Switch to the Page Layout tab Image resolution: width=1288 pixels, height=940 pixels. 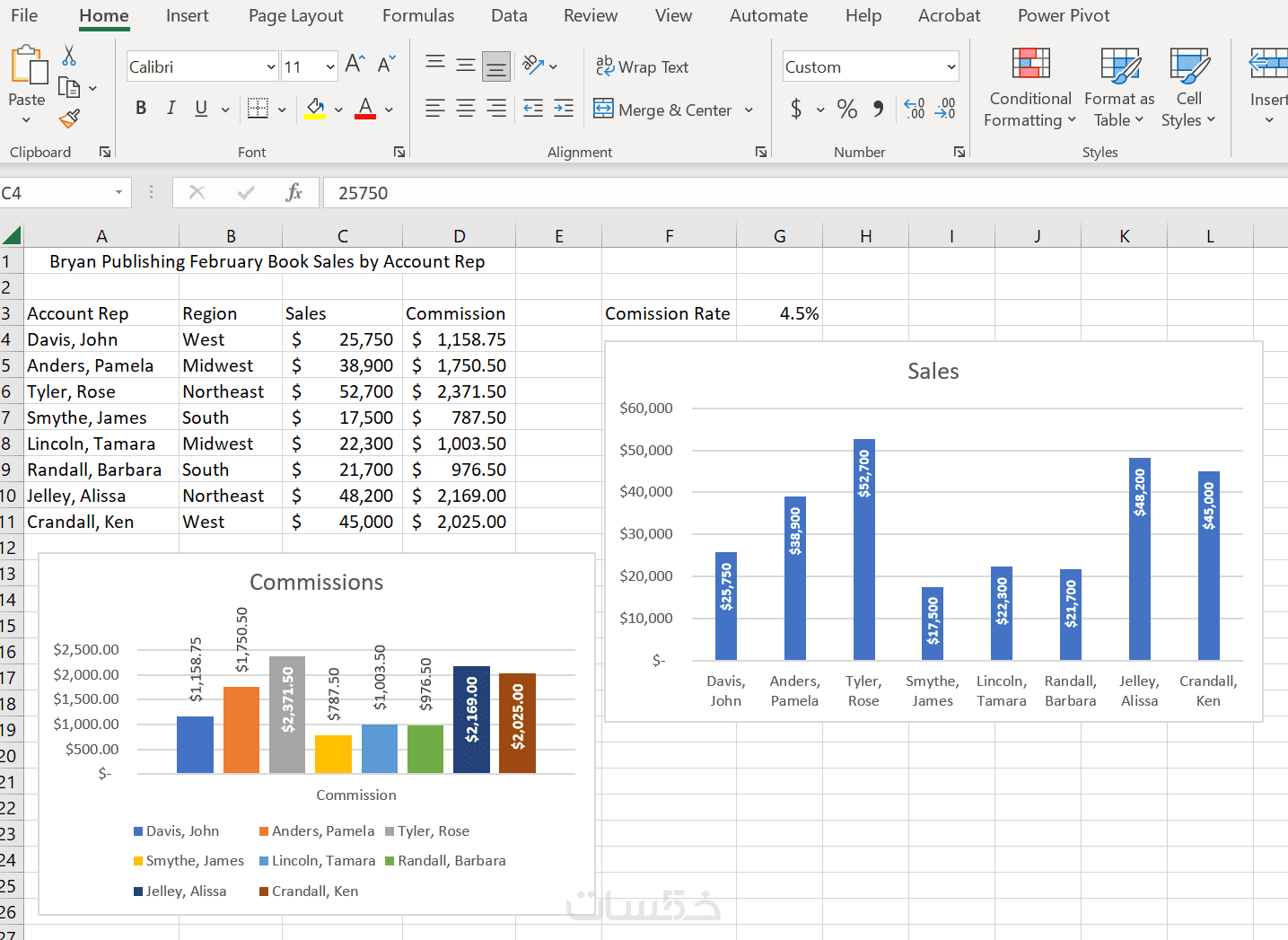tap(296, 15)
